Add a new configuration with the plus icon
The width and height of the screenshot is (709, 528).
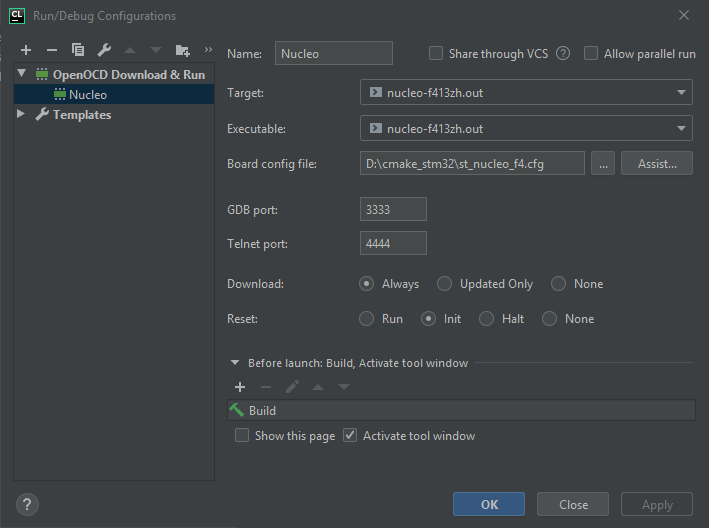tap(26, 50)
